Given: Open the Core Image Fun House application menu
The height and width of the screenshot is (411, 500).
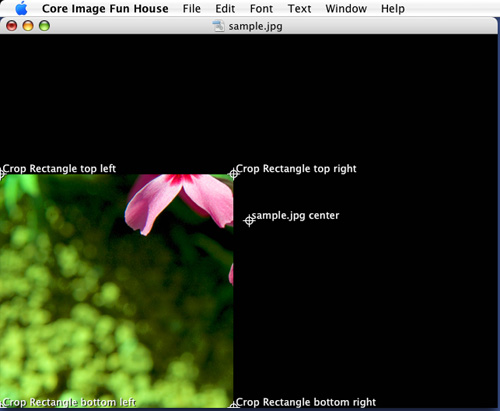Looking at the screenshot, I should click(105, 9).
